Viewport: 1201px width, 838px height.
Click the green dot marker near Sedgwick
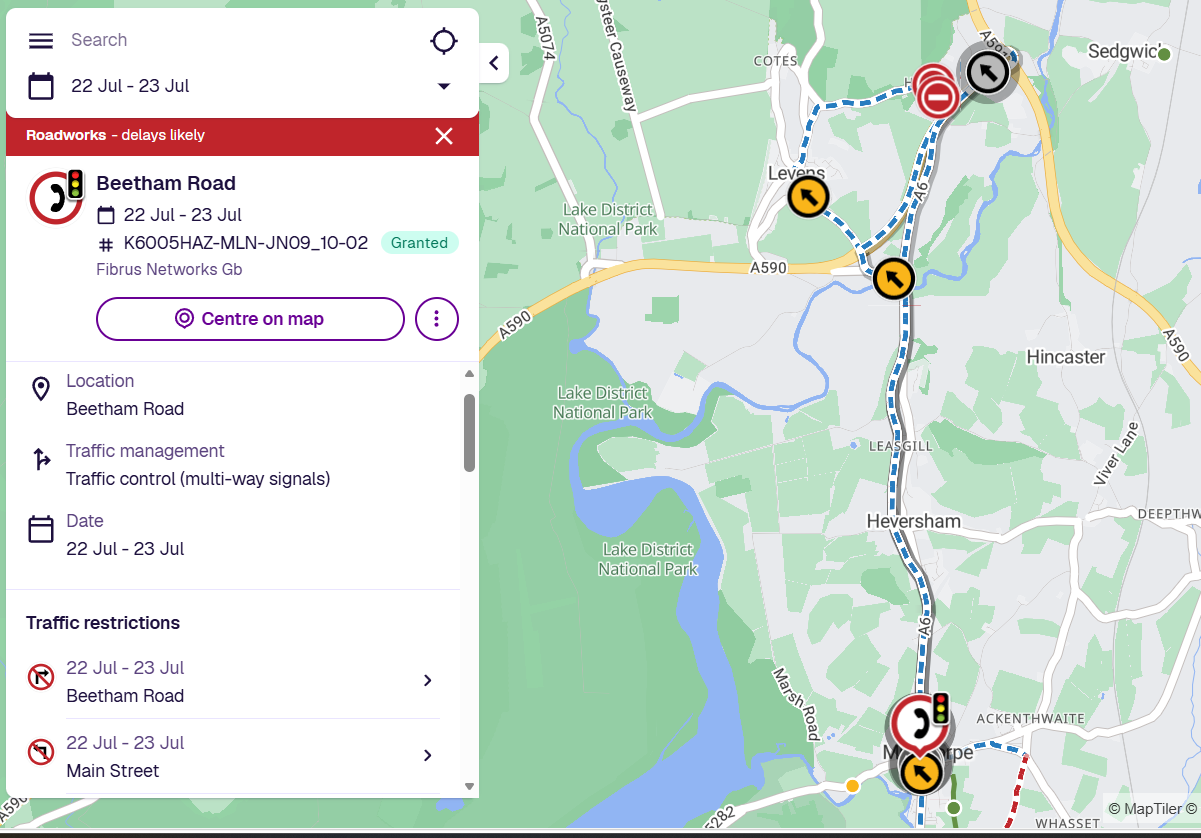click(x=1164, y=54)
